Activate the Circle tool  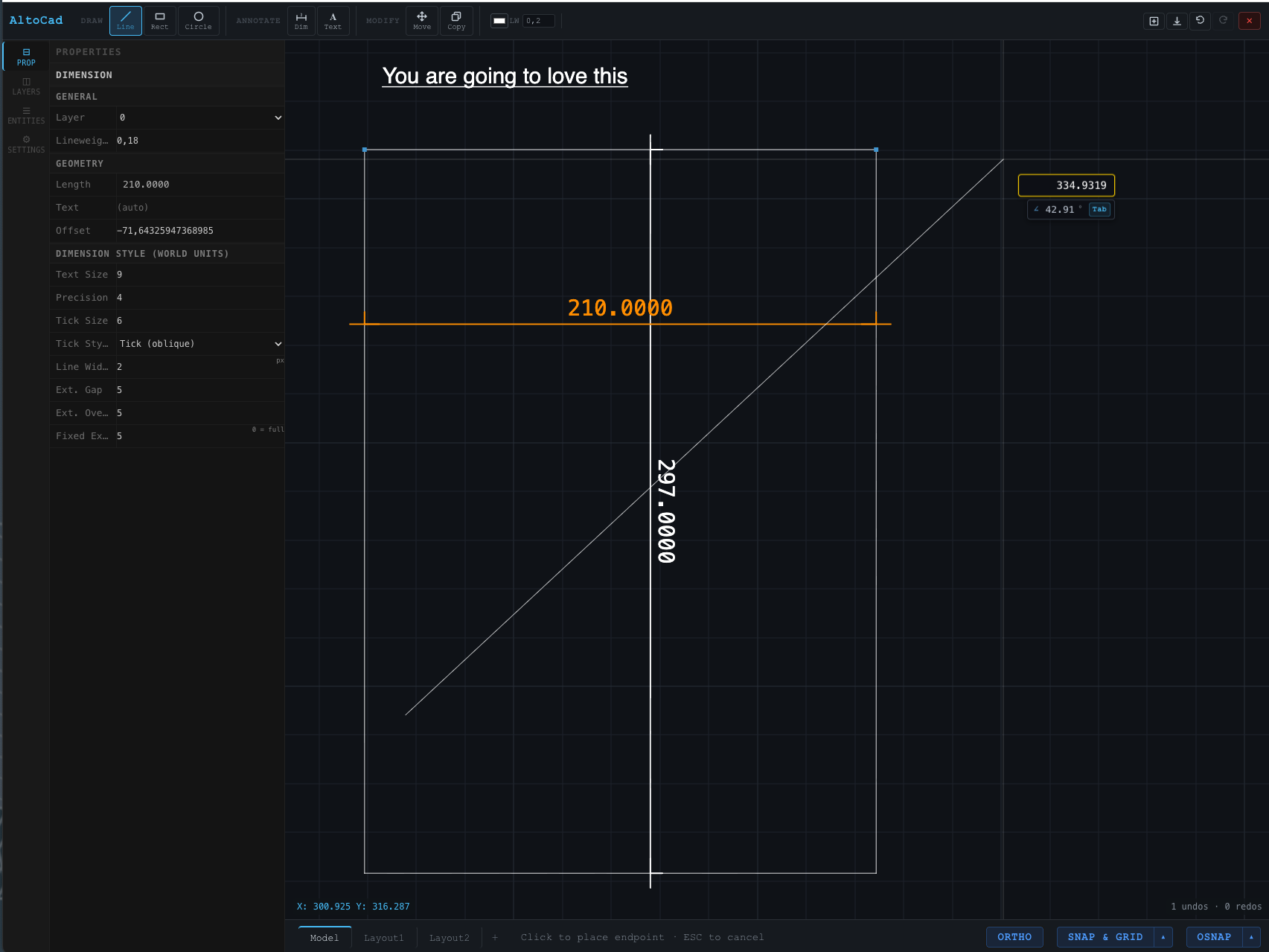199,20
